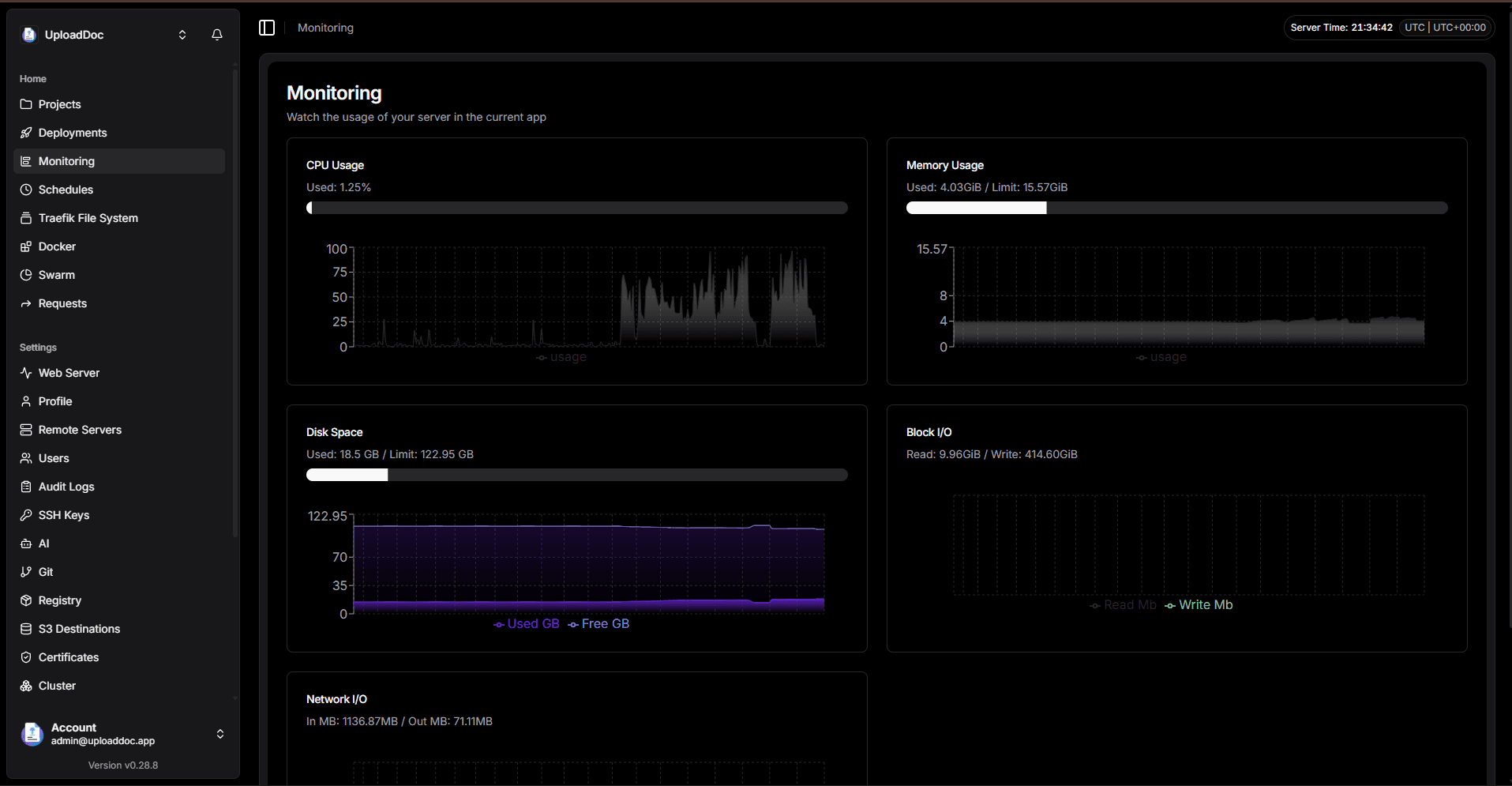Click the Disk Space area chart
The width and height of the screenshot is (1512, 786).
pyautogui.click(x=589, y=565)
